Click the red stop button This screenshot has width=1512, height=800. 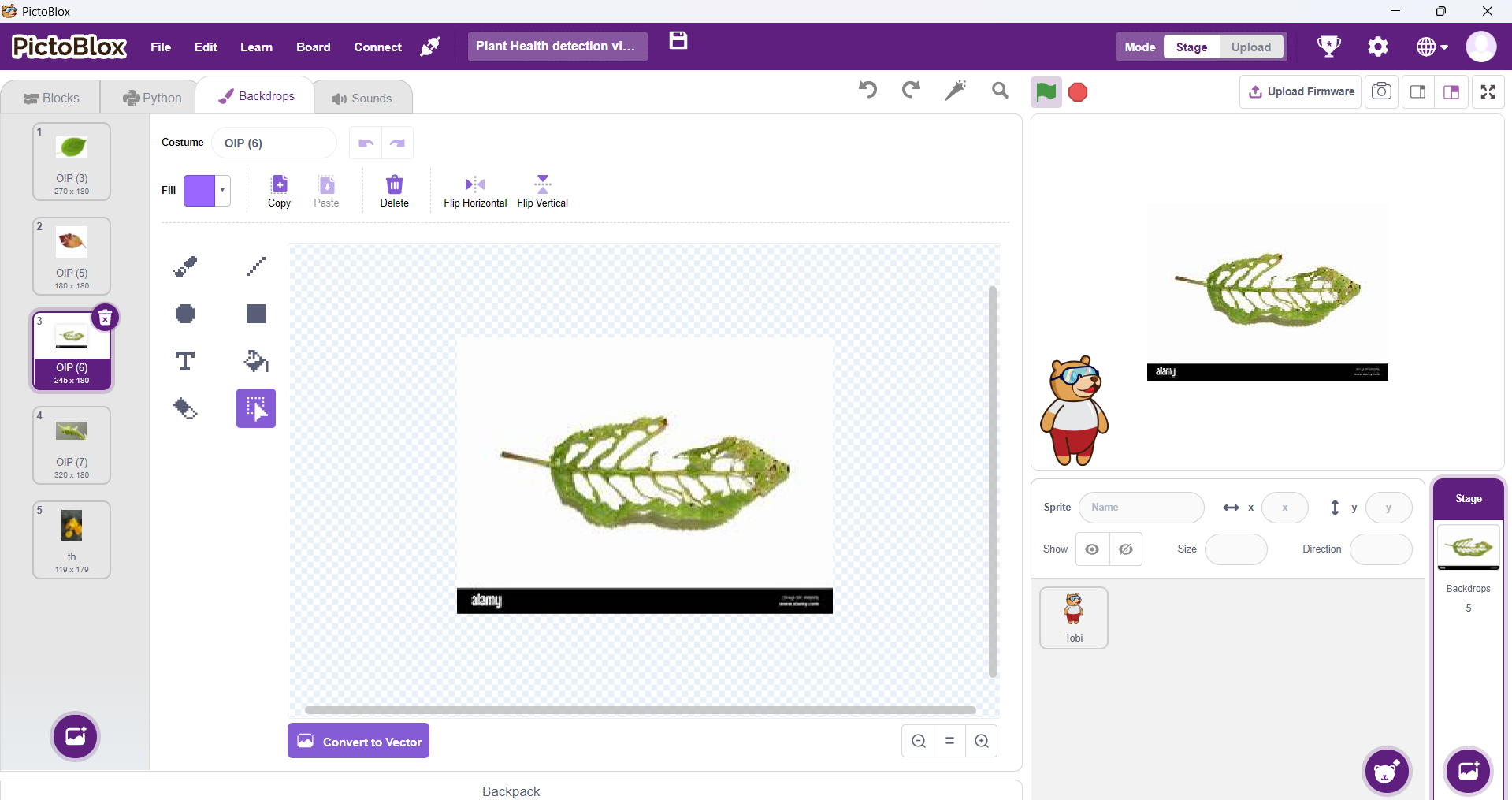tap(1078, 92)
